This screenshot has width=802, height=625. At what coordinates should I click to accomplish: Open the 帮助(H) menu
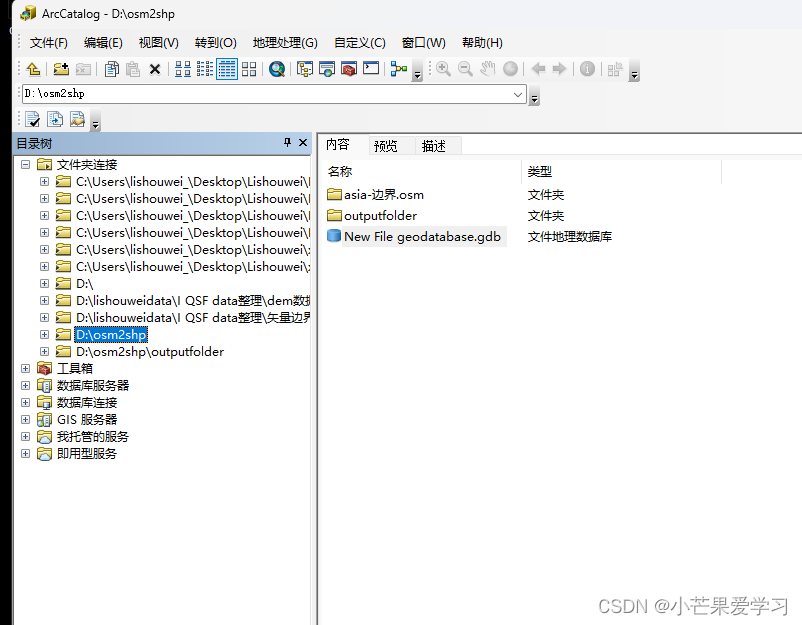click(482, 42)
